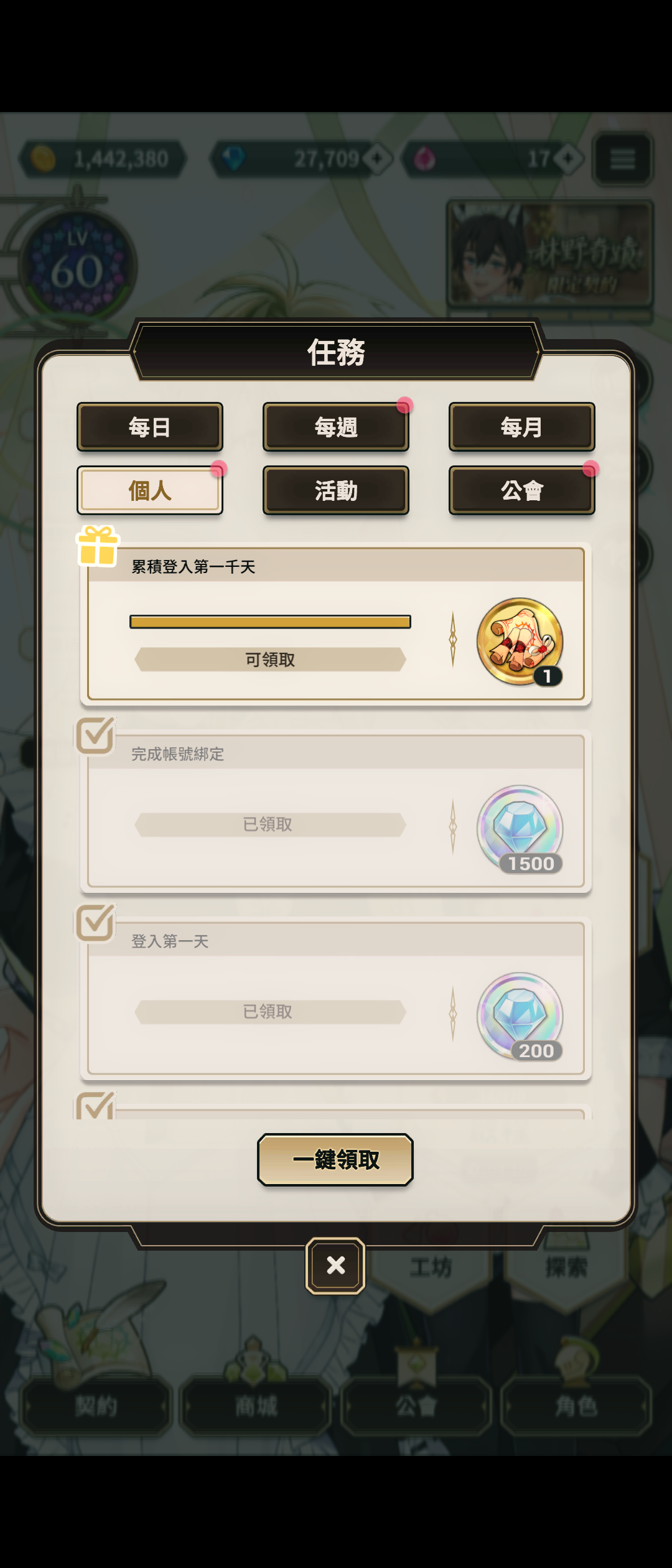672x1568 pixels.
Task: Tap the 可領取 claim button
Action: point(270,660)
